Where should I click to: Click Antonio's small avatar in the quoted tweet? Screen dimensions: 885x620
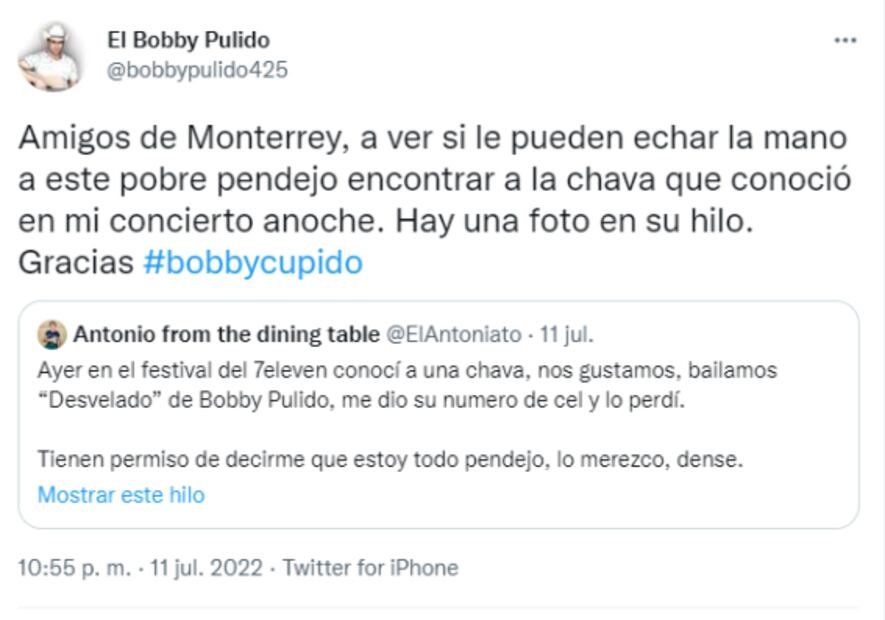(52, 334)
